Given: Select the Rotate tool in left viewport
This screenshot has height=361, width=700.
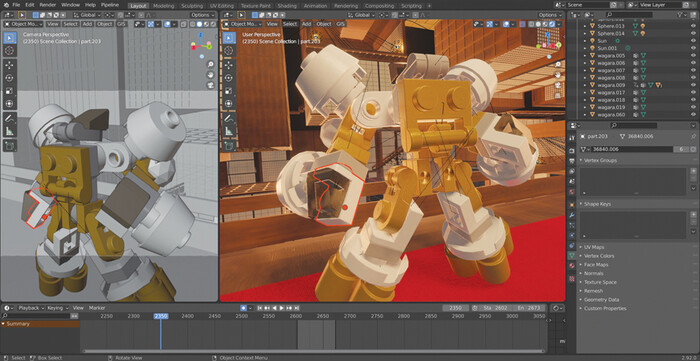Looking at the screenshot, I should [10, 78].
